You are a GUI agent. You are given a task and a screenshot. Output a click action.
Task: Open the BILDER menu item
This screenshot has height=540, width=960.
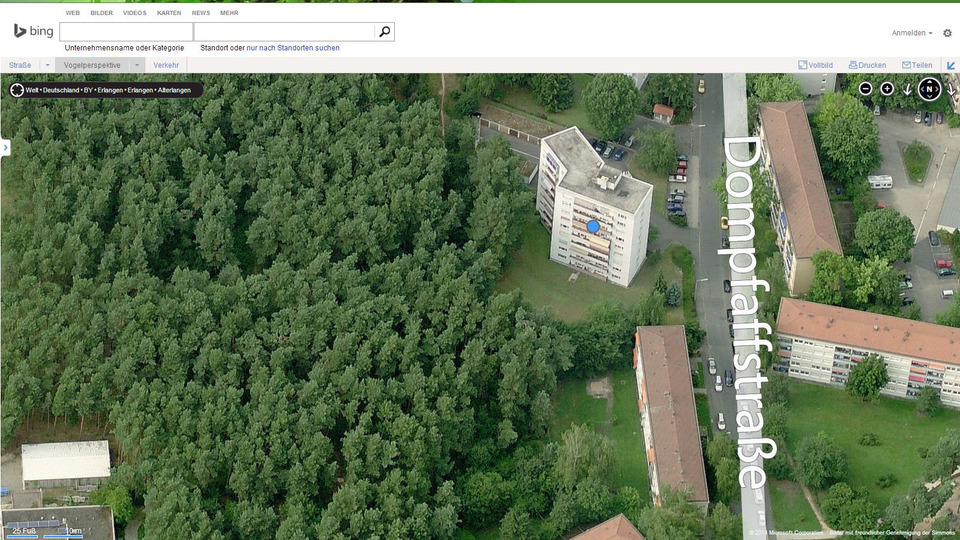(x=102, y=13)
